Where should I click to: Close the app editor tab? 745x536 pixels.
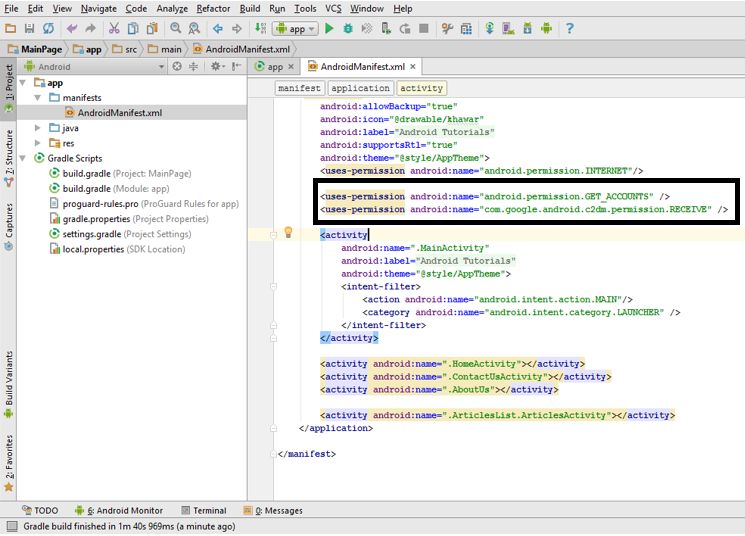pos(291,67)
